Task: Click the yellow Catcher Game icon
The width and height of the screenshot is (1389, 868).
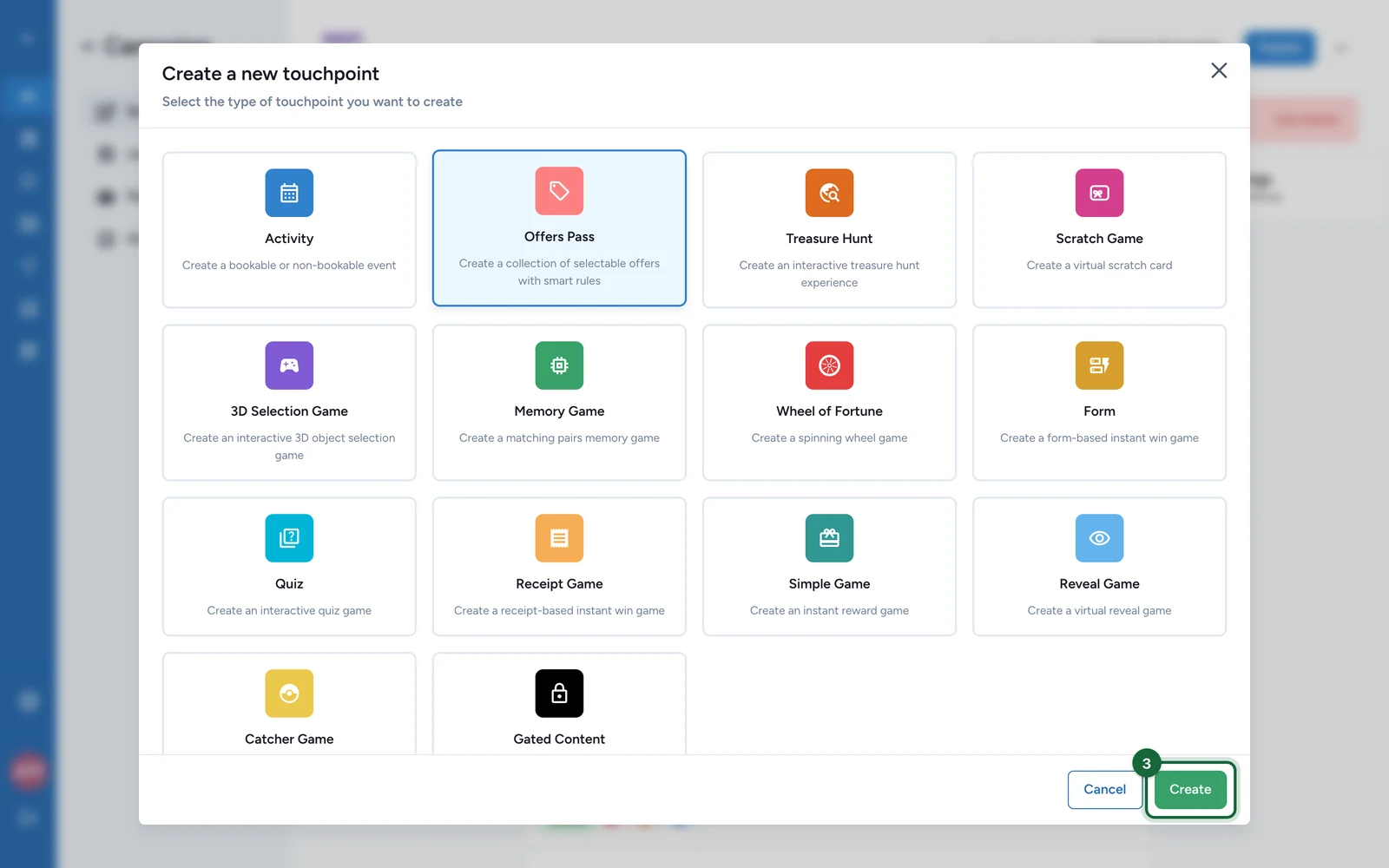Action: pos(289,694)
